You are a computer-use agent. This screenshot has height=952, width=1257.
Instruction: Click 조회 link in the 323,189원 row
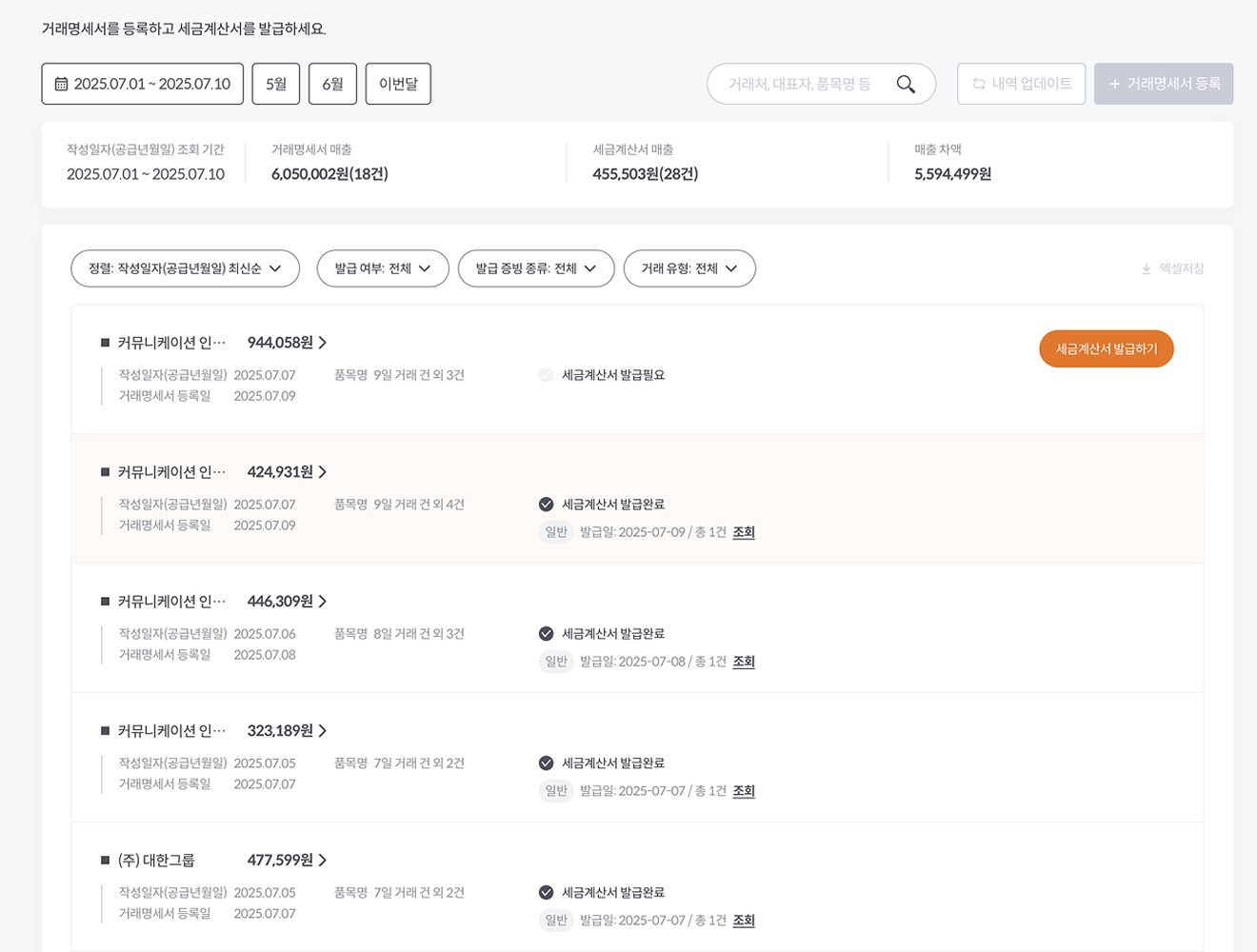click(744, 791)
